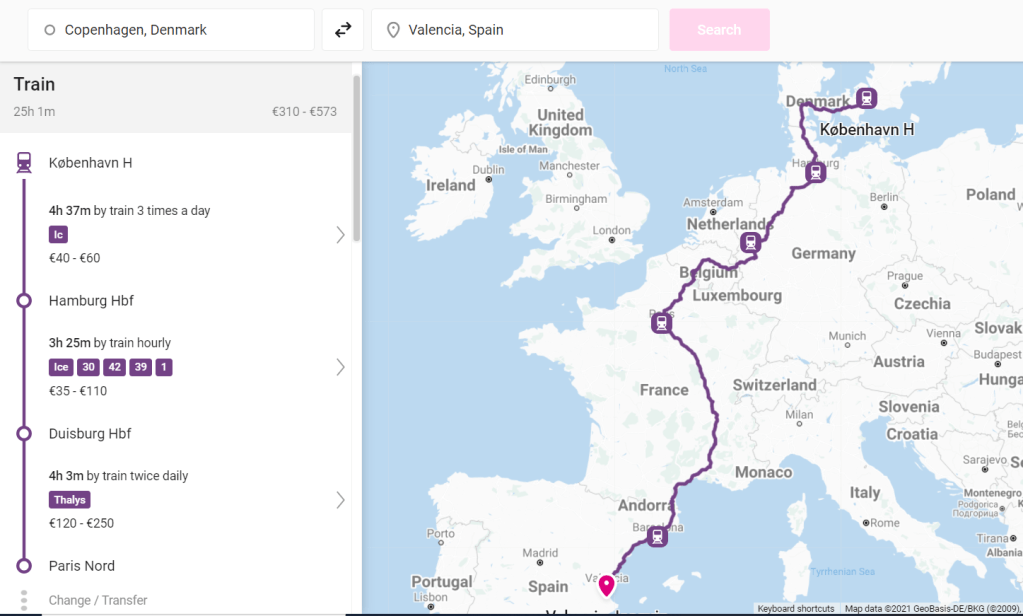The height and width of the screenshot is (616, 1023).
Task: Select the Hamburg Hbf stop in itinerary
Action: click(x=91, y=301)
